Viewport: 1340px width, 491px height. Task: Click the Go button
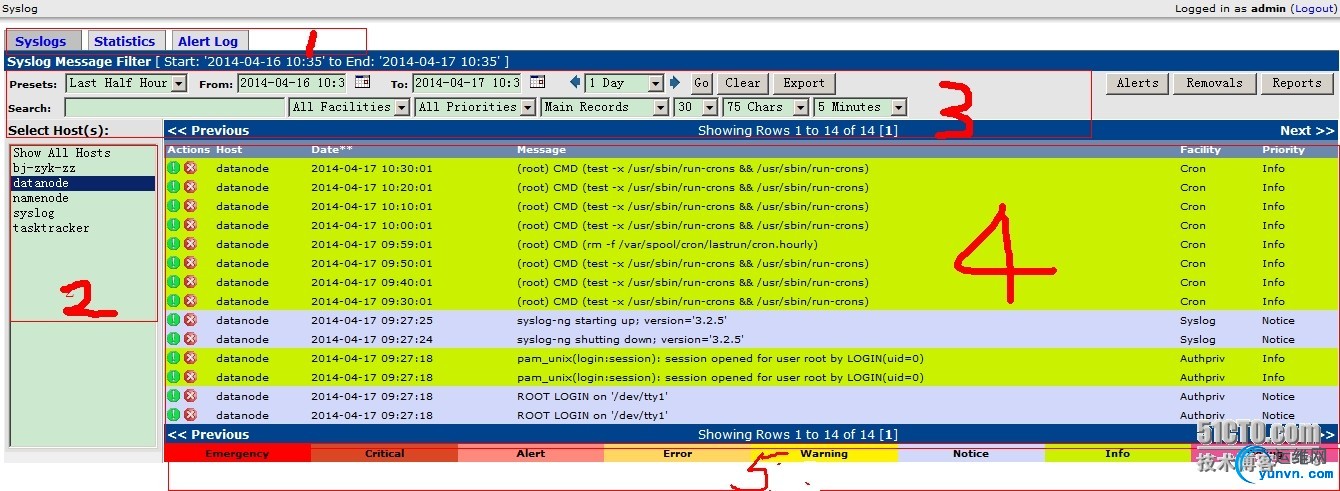coord(702,83)
